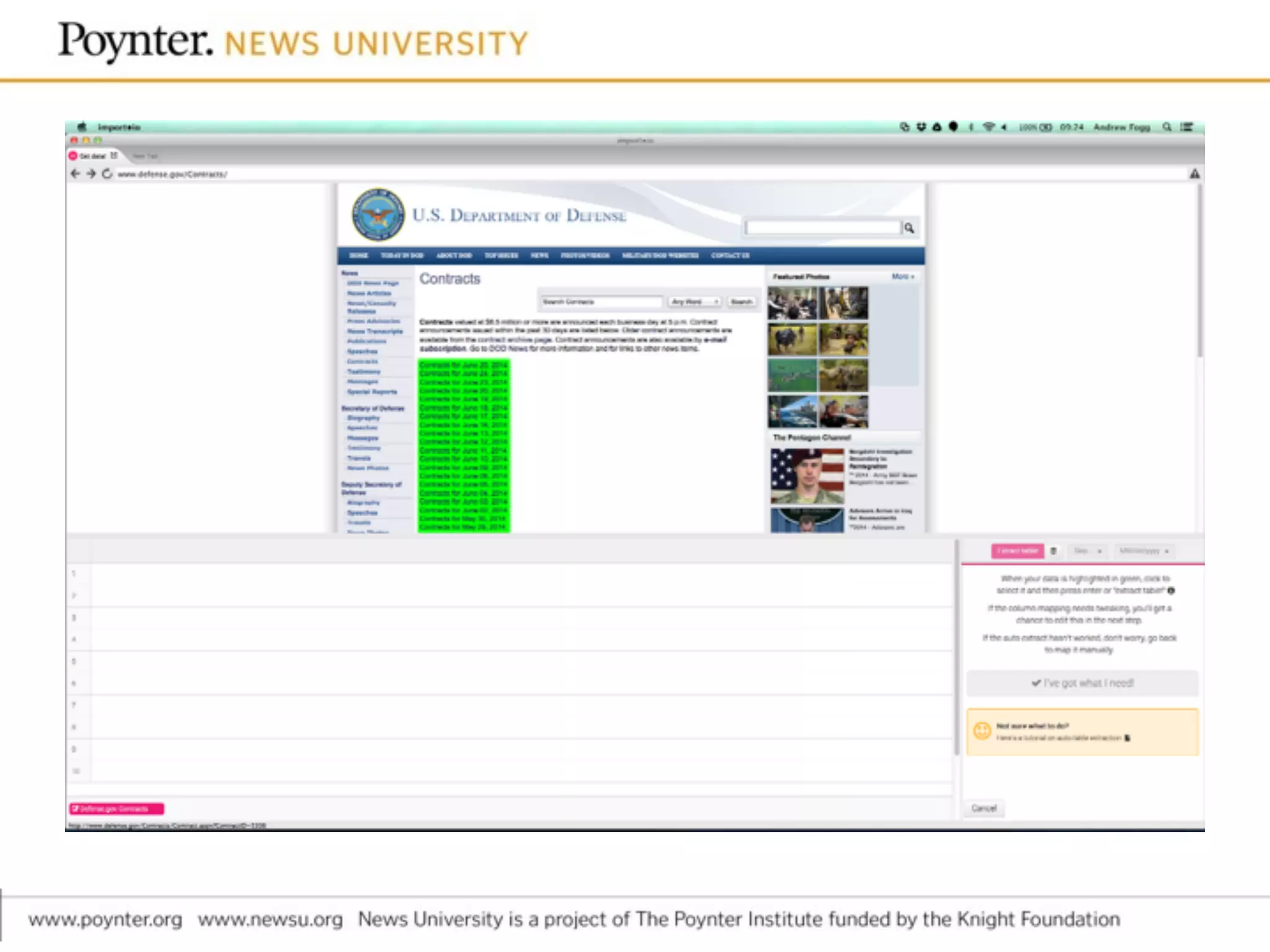1270x952 pixels.
Task: Open the Import.io app menu
Action: point(119,128)
